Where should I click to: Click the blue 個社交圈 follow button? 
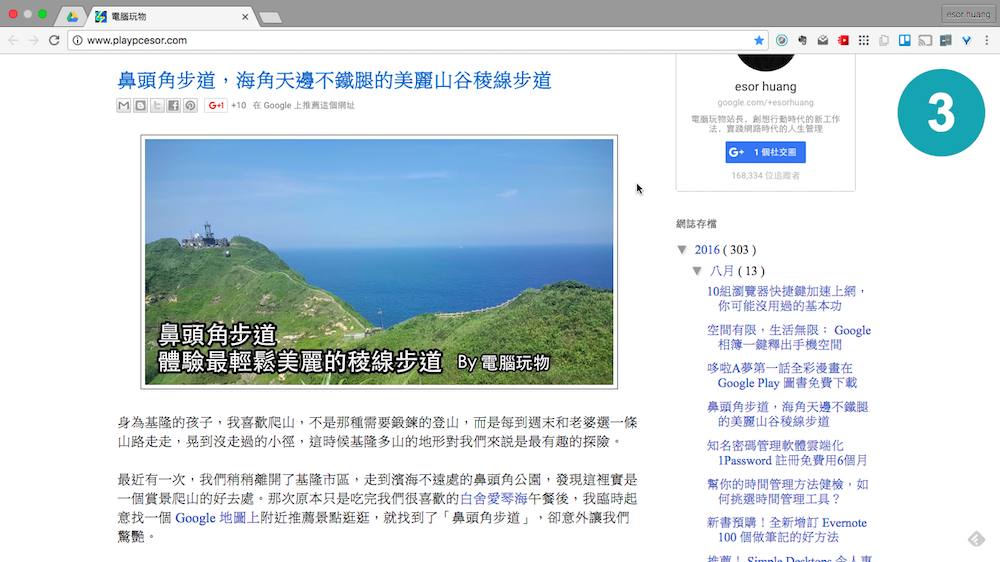tap(765, 152)
